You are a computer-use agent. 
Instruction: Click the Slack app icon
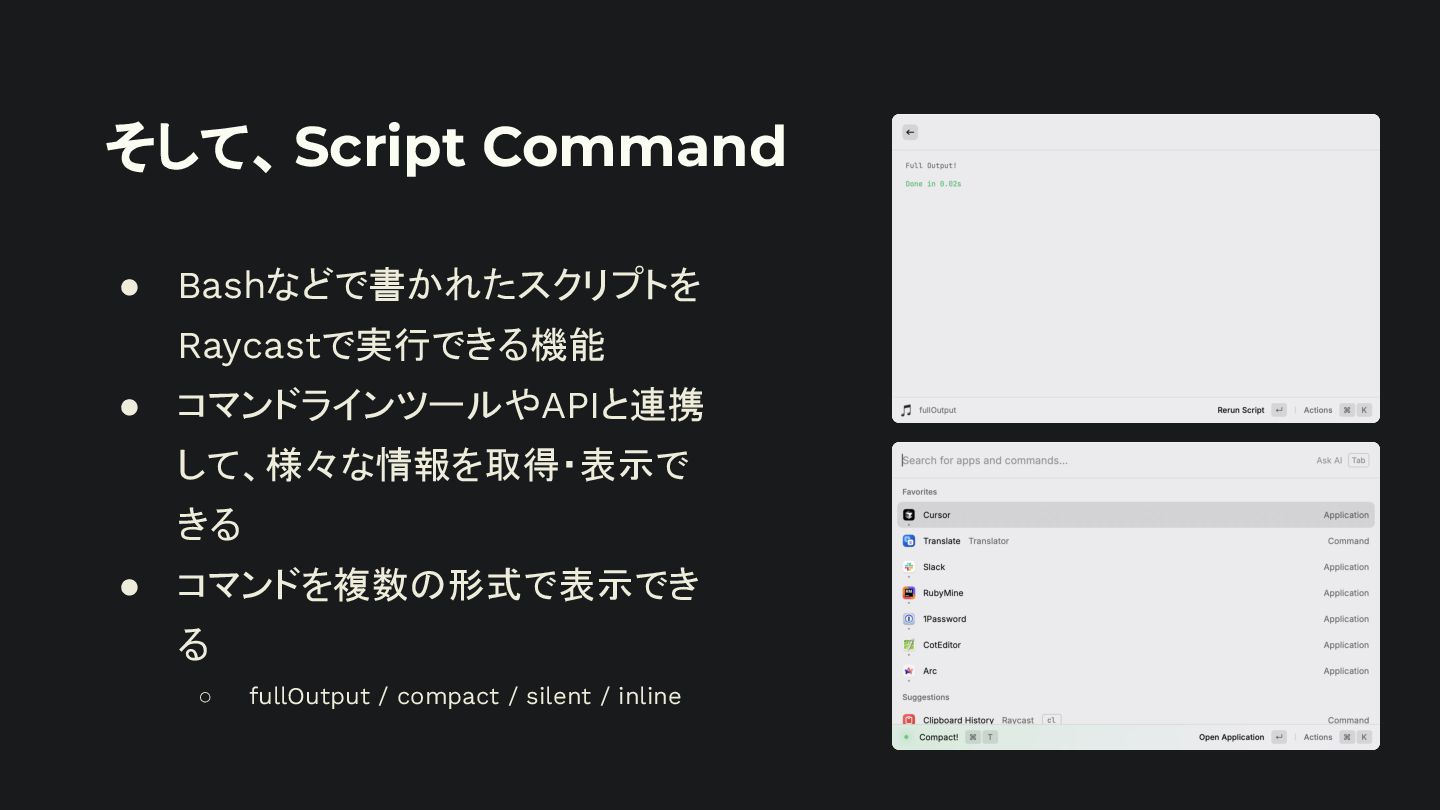[909, 567]
